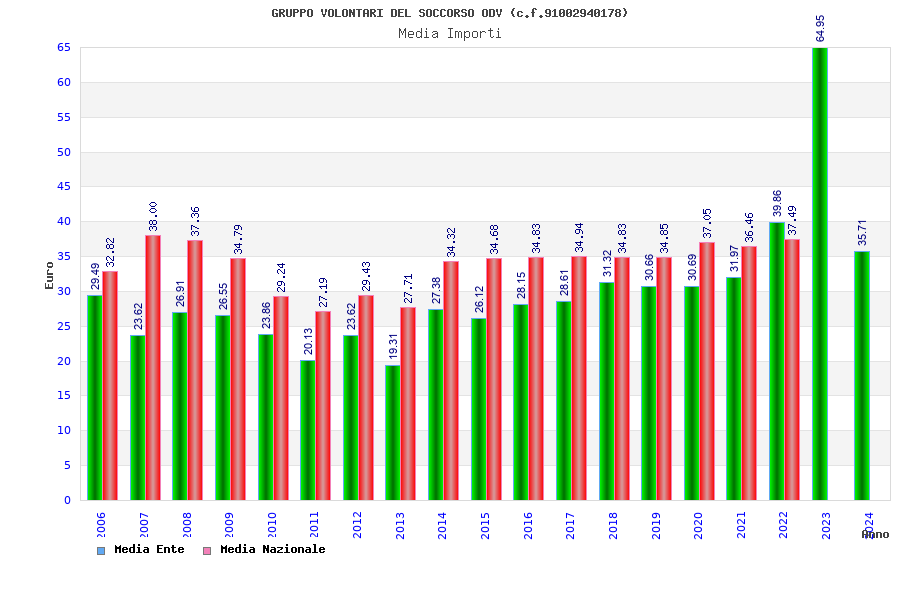Click the 2023 year axis label
This screenshot has width=900, height=600.
click(826, 525)
